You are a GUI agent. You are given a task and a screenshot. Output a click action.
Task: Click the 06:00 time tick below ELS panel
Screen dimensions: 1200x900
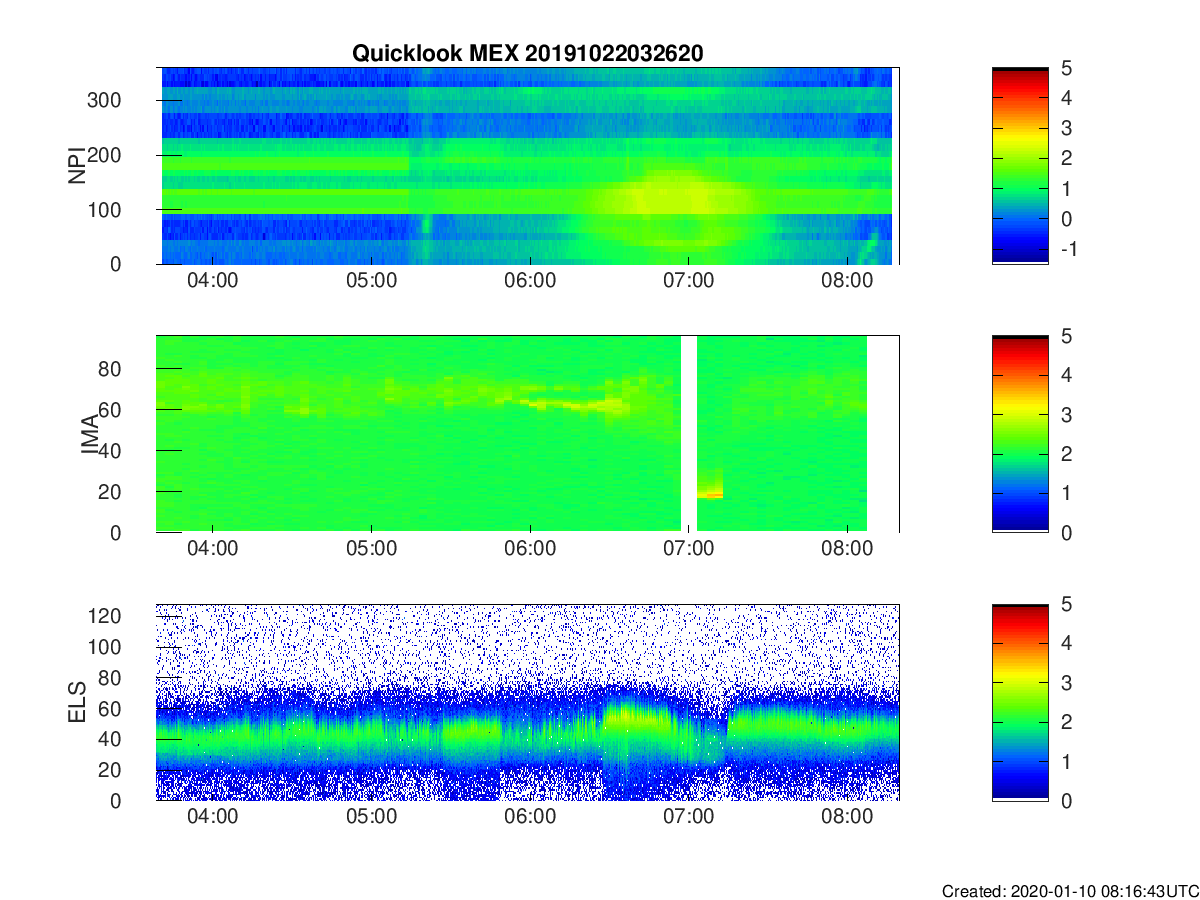[x=530, y=816]
